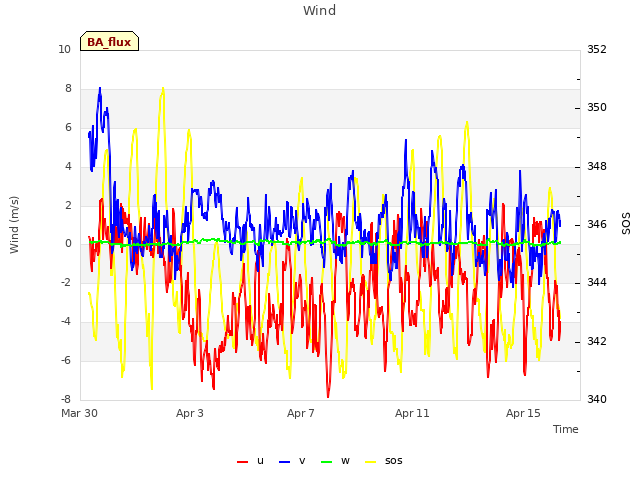
Task: Click the left axis value '-2'
Action: coord(66,282)
